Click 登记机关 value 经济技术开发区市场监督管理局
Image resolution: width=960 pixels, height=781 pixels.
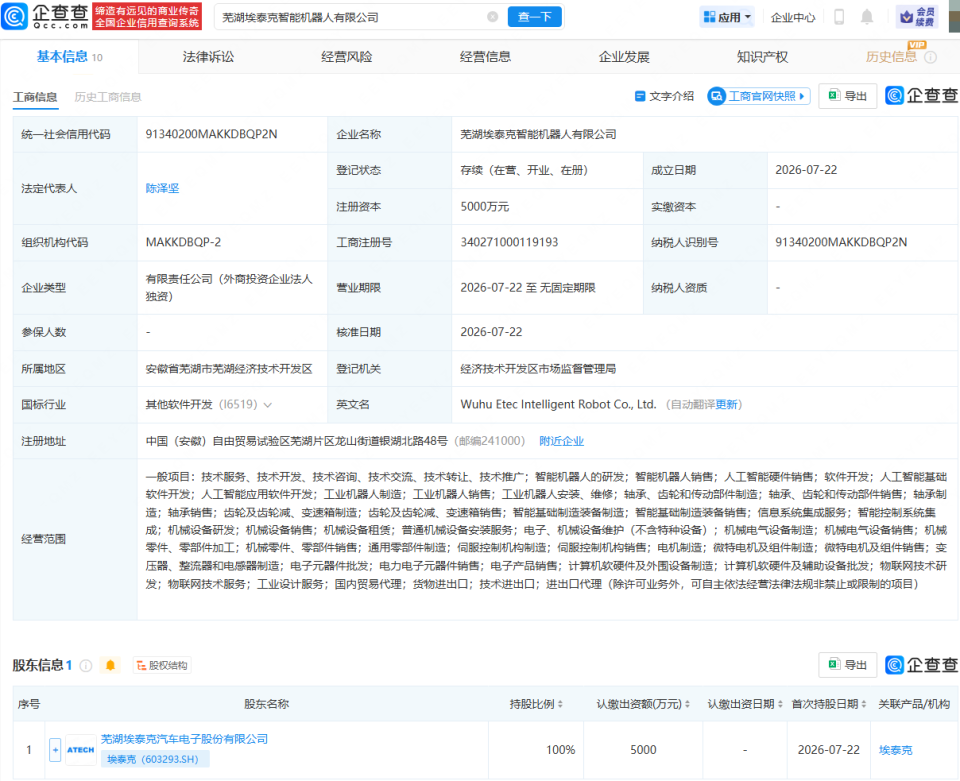click(538, 369)
